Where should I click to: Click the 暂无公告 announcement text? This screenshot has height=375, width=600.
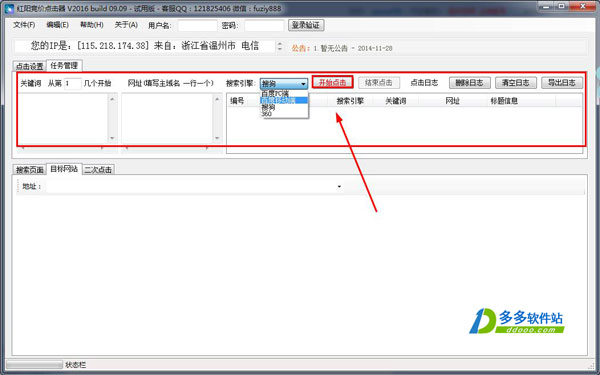(x=334, y=48)
